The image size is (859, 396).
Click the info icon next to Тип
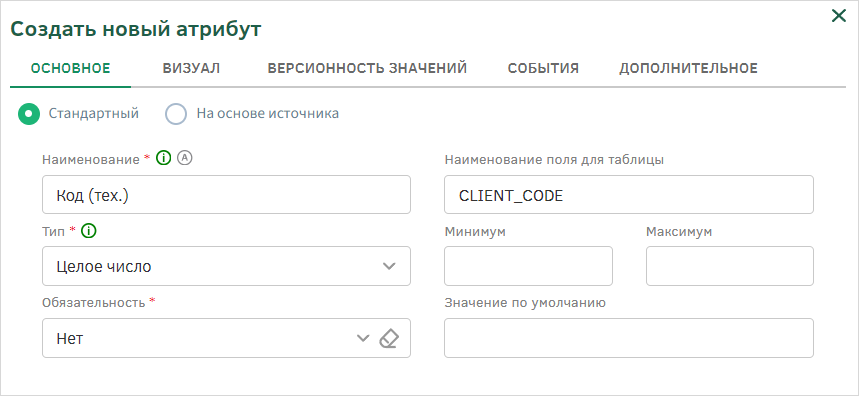point(88,231)
